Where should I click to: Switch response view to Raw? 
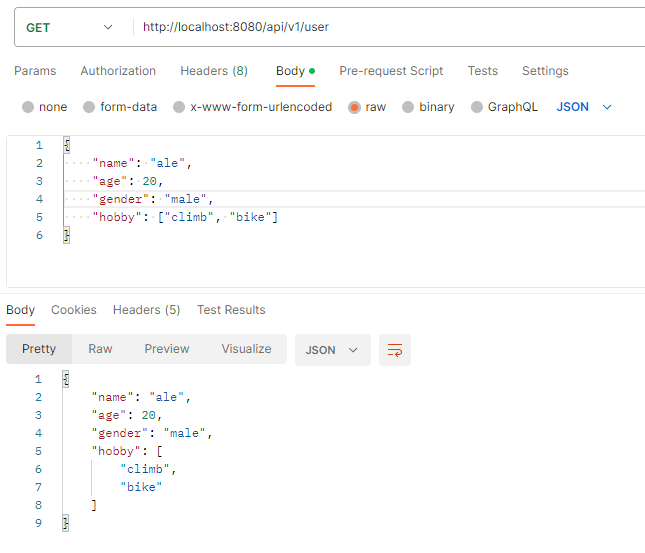click(x=100, y=349)
